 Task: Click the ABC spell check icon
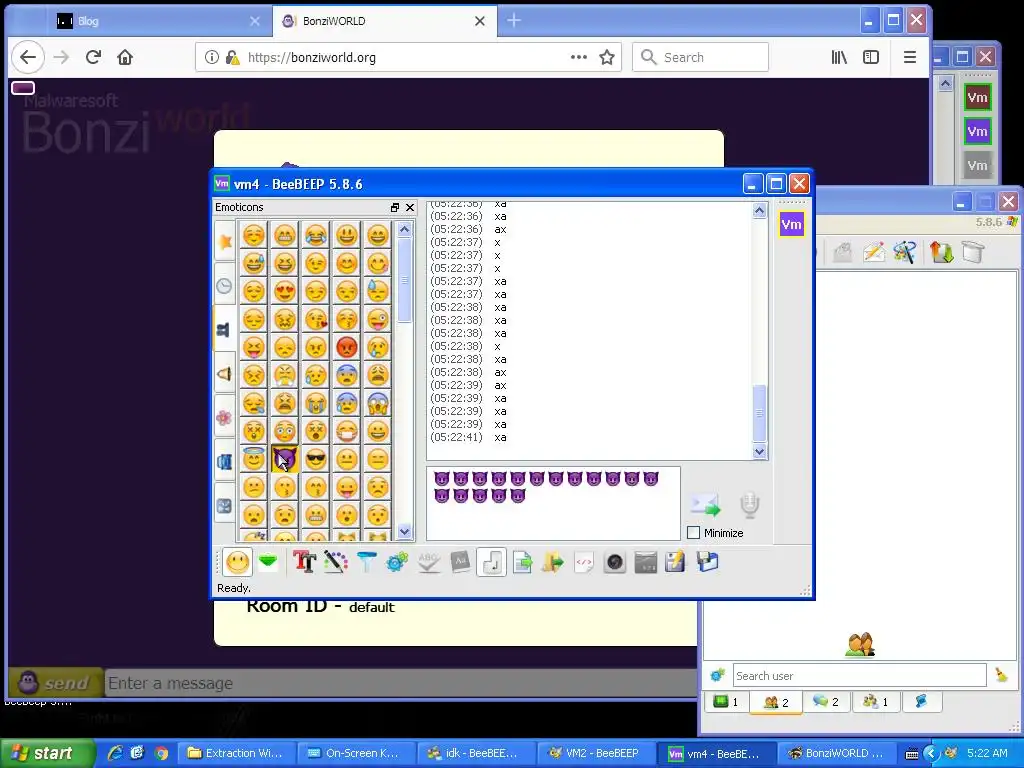tap(428, 562)
